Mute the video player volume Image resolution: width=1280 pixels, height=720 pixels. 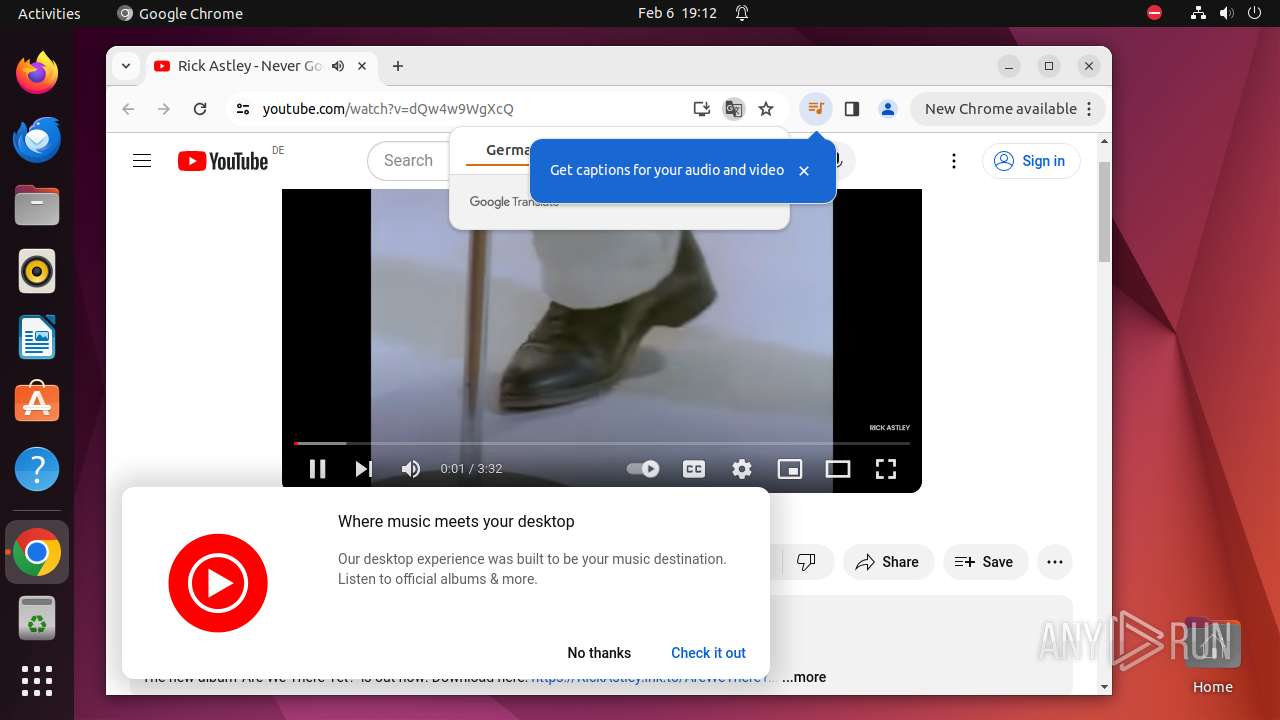411,469
